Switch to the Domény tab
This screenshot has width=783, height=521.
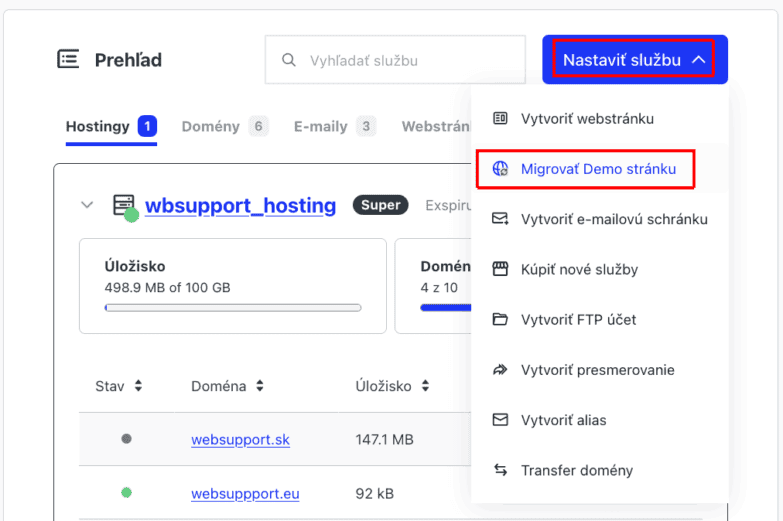point(210,127)
